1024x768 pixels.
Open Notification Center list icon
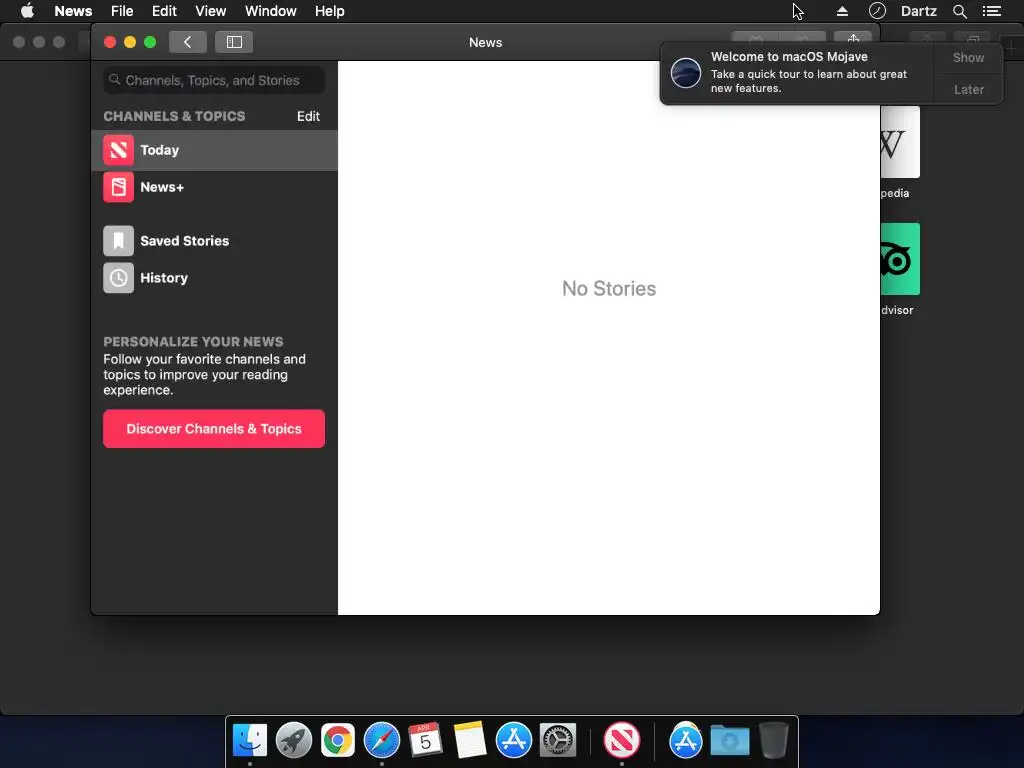click(991, 11)
